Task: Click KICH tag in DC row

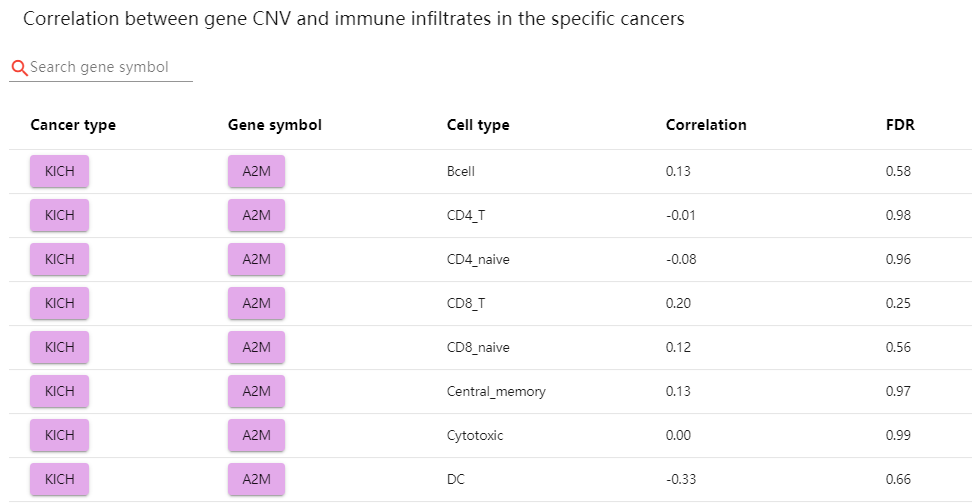Action: [x=60, y=479]
